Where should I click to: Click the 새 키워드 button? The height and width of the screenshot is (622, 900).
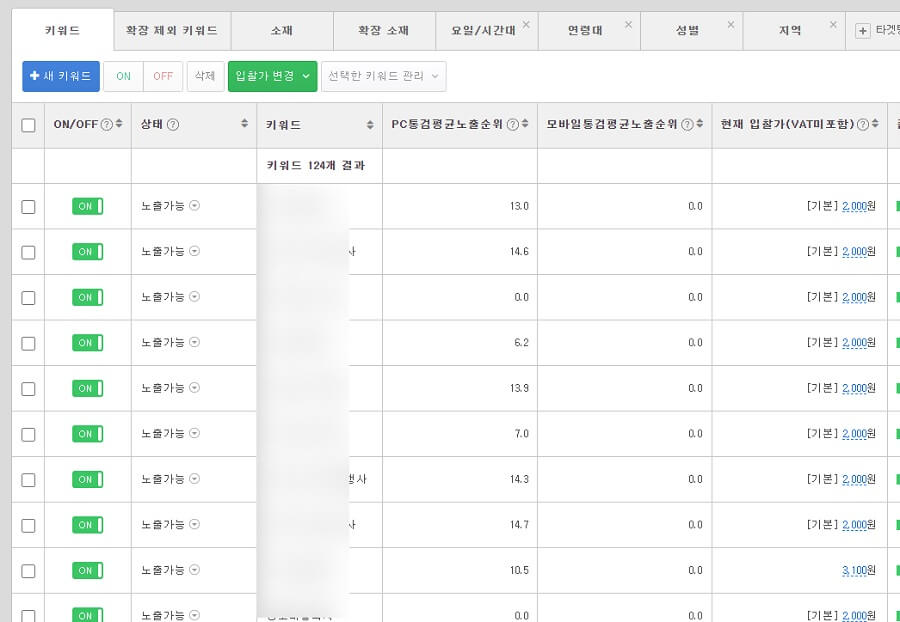coord(60,76)
